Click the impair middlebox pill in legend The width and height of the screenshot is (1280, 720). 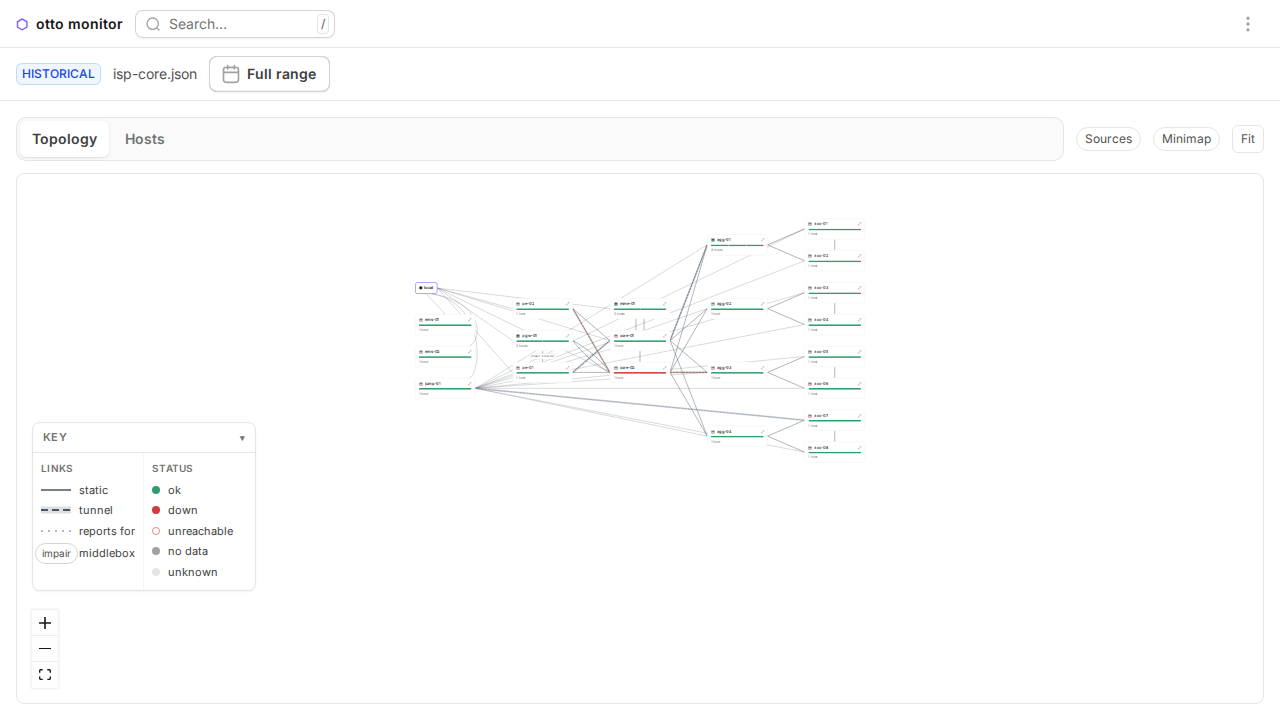click(56, 554)
